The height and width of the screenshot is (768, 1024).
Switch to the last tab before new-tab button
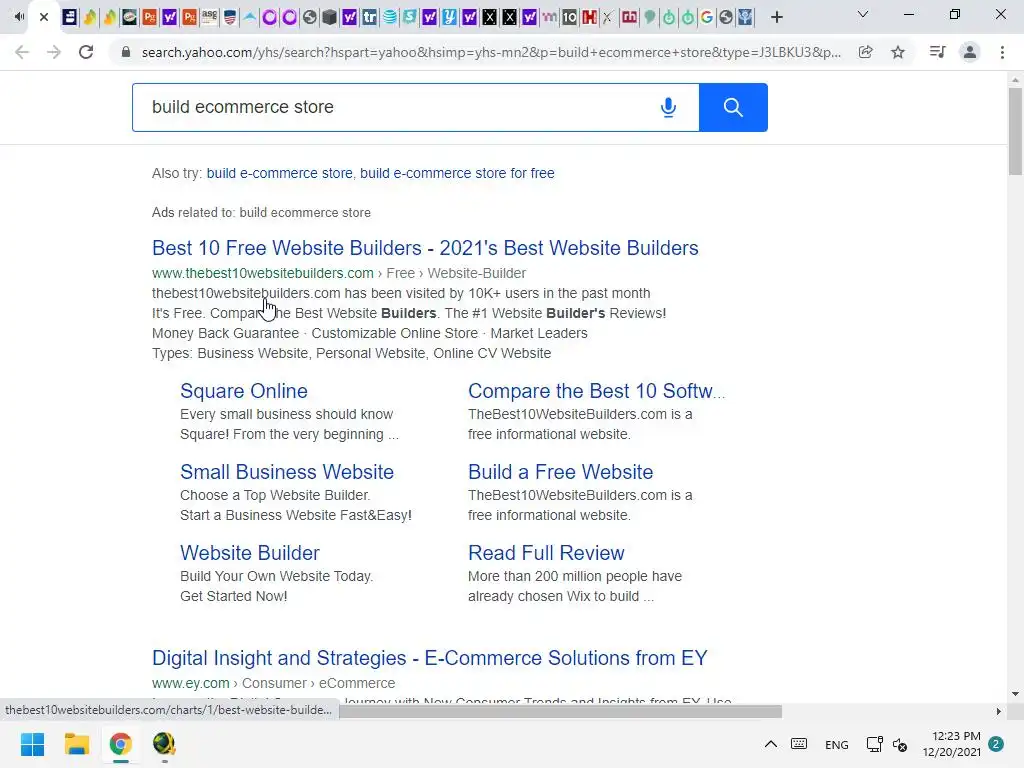pos(745,17)
